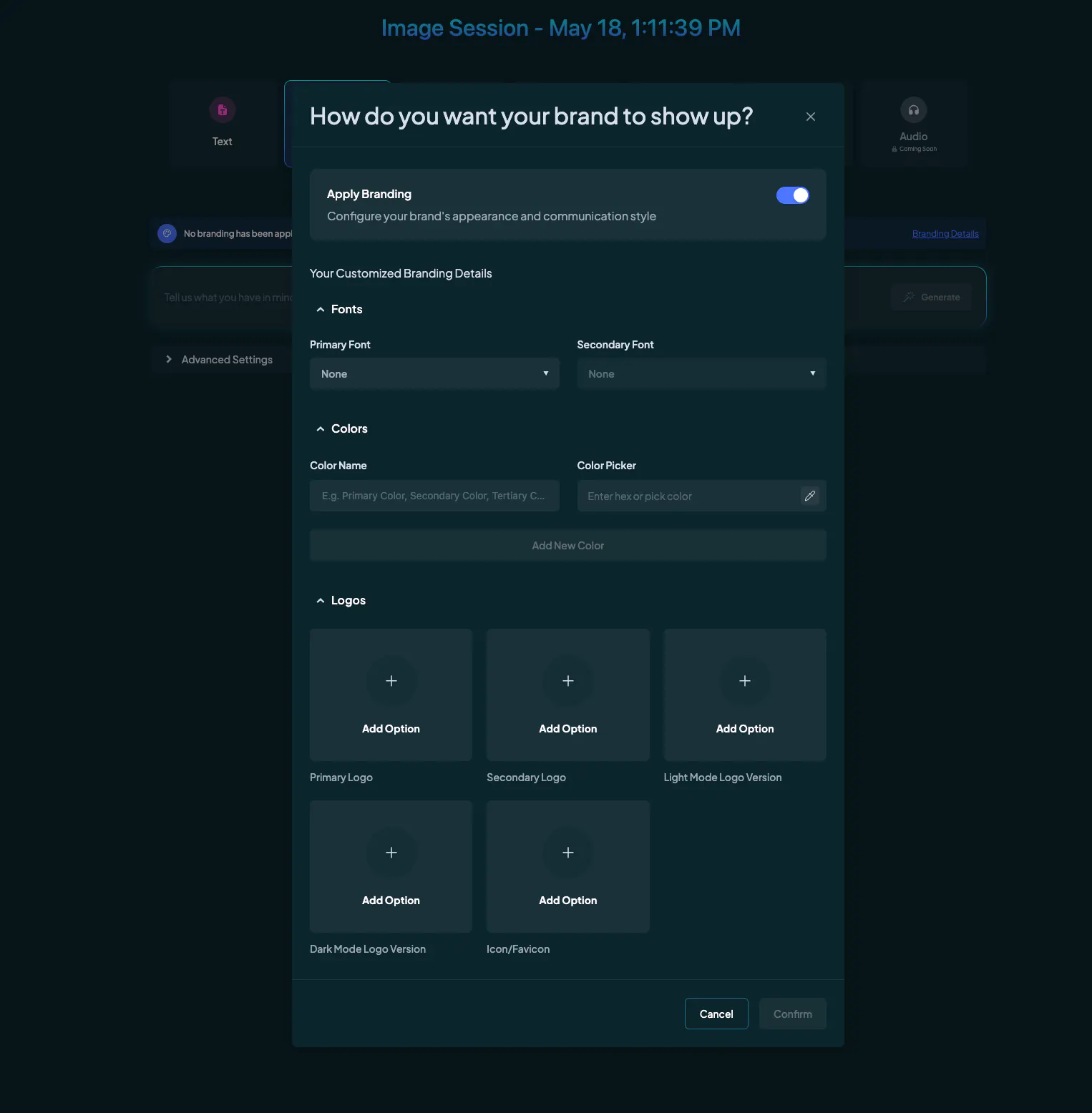
Task: Focus the Color Name input field
Action: pyautogui.click(x=434, y=496)
